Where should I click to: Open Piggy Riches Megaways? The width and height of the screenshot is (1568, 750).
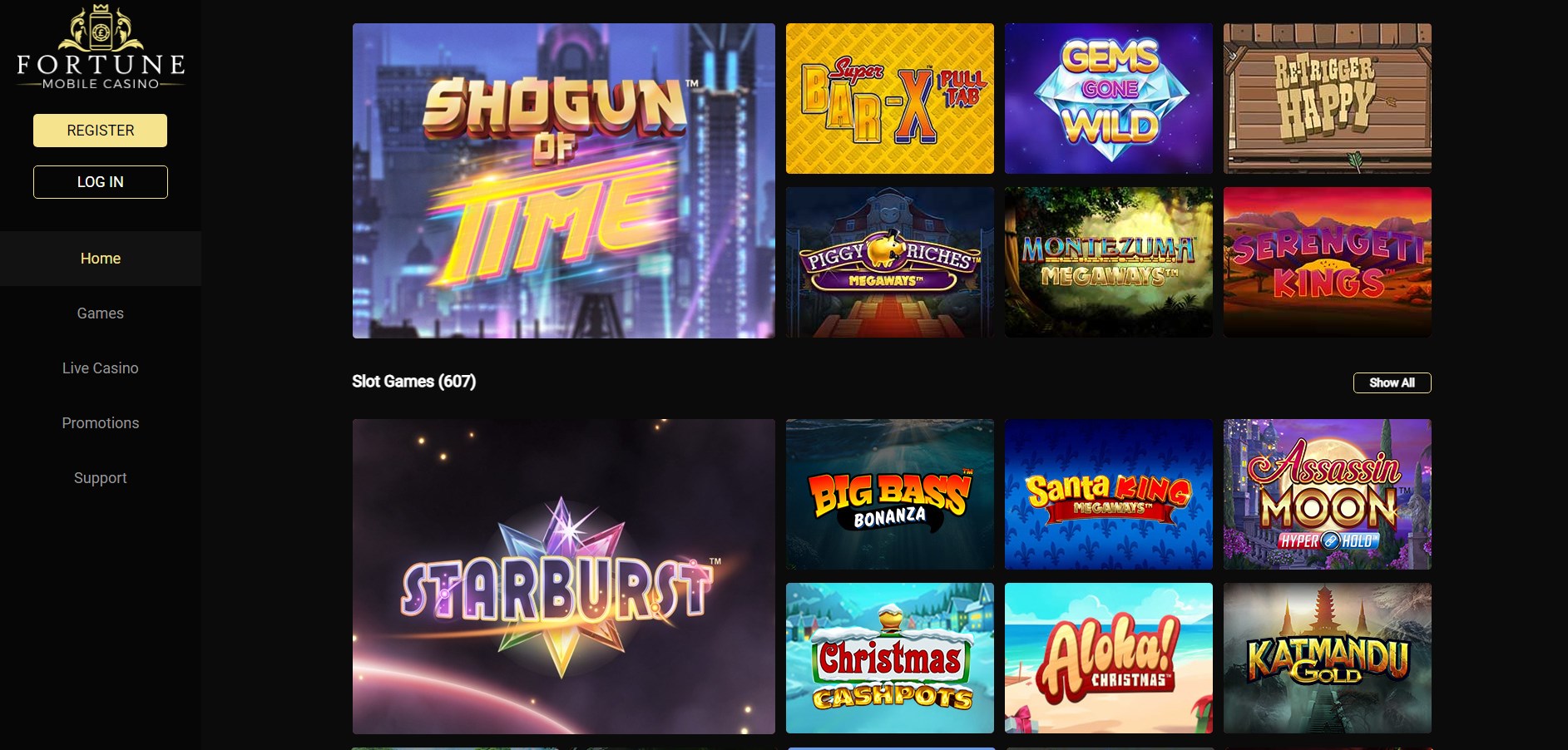click(x=889, y=262)
